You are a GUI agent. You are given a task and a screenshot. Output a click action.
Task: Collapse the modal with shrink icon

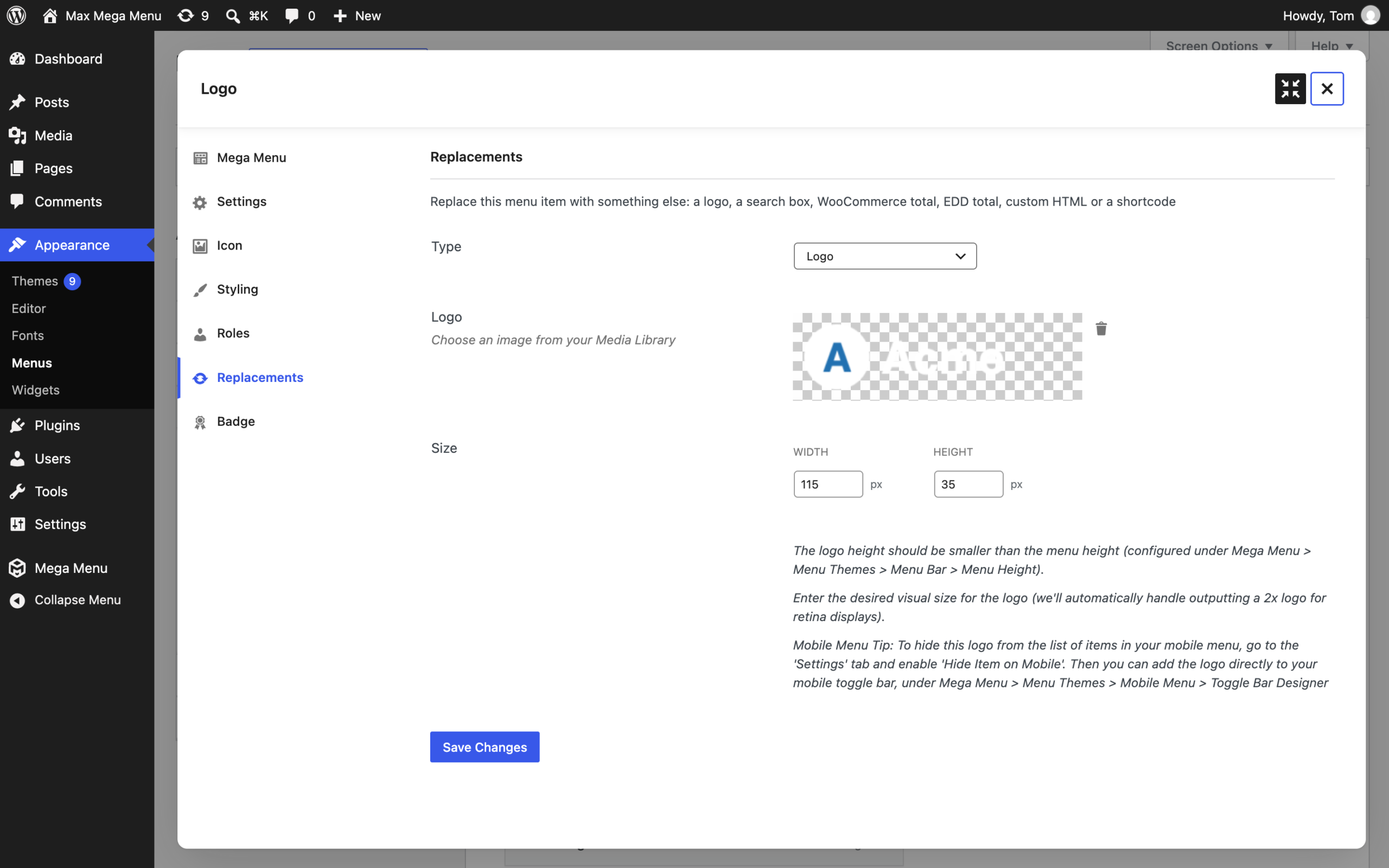pos(1290,89)
